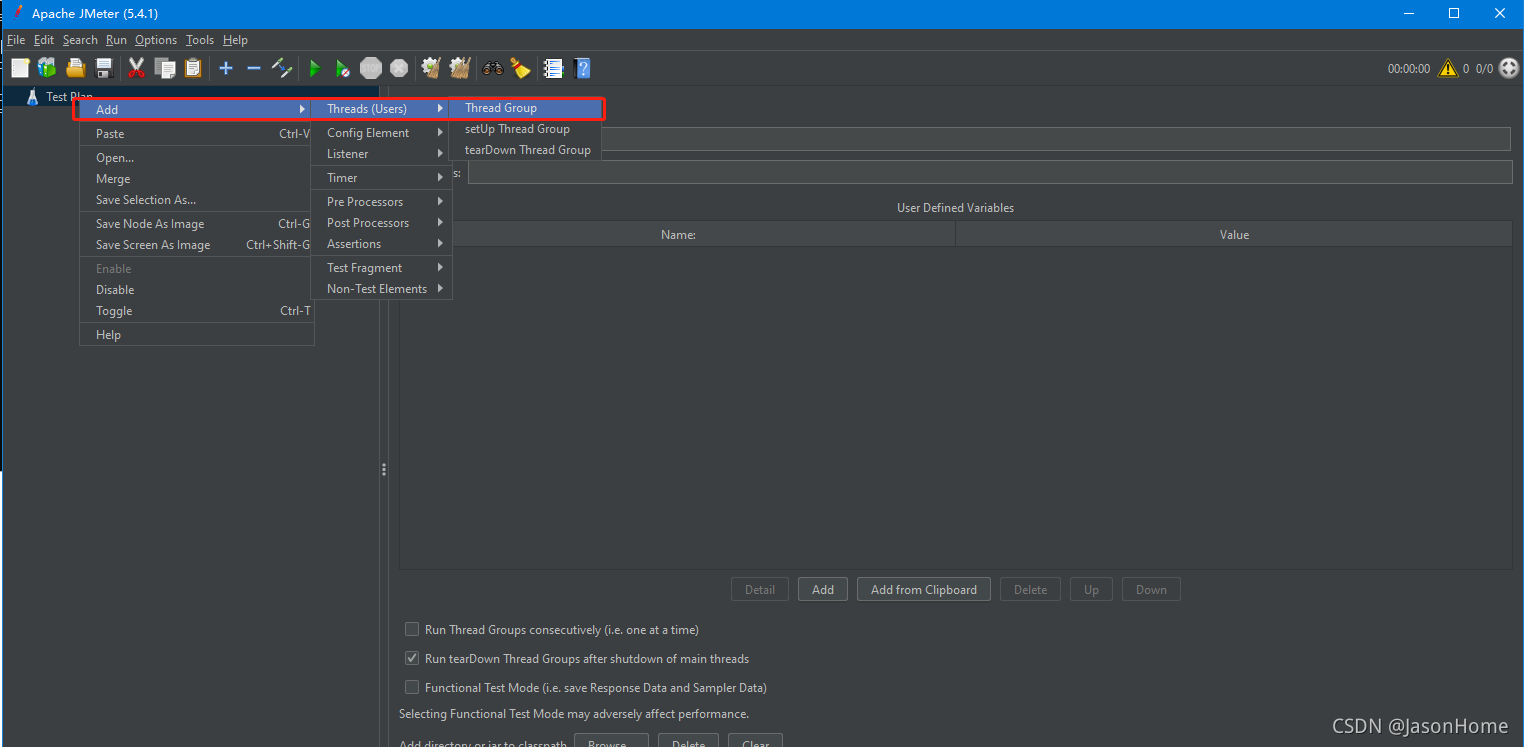
Task: Click the Test Plan flask icon
Action: [32, 97]
